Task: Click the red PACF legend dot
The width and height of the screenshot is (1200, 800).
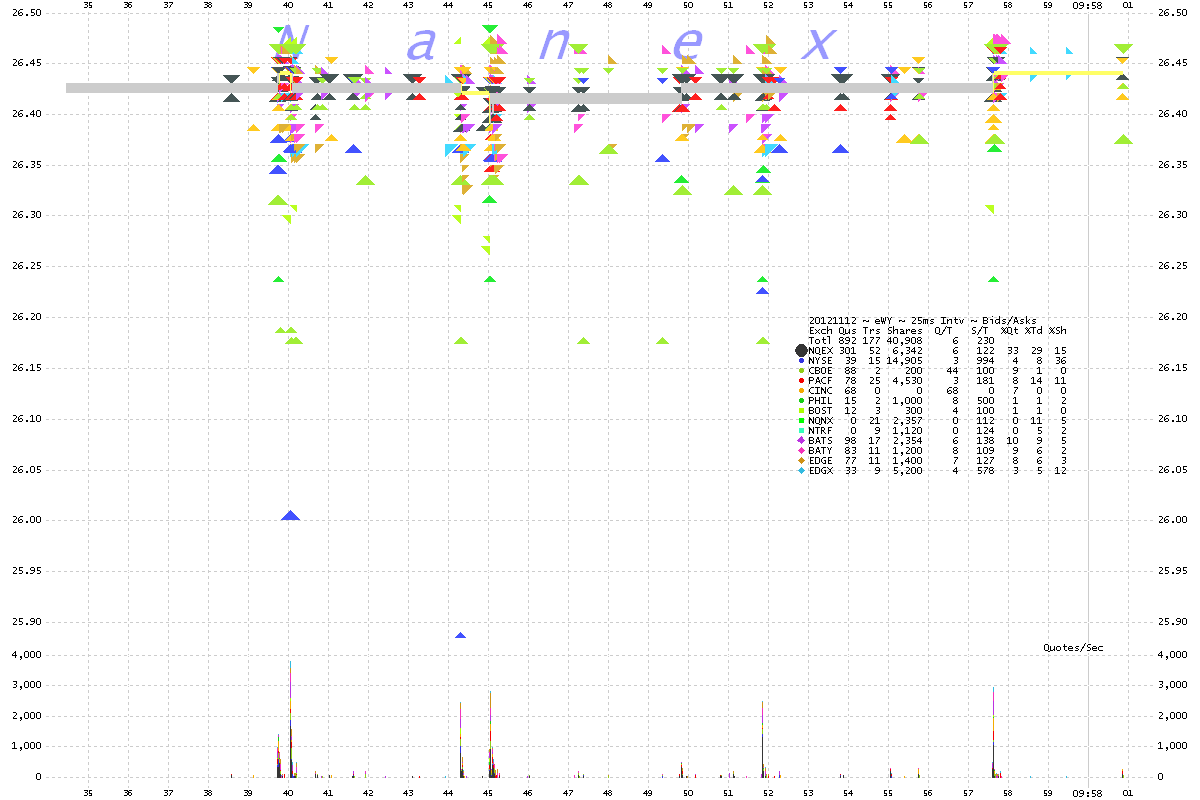Action: click(x=802, y=380)
